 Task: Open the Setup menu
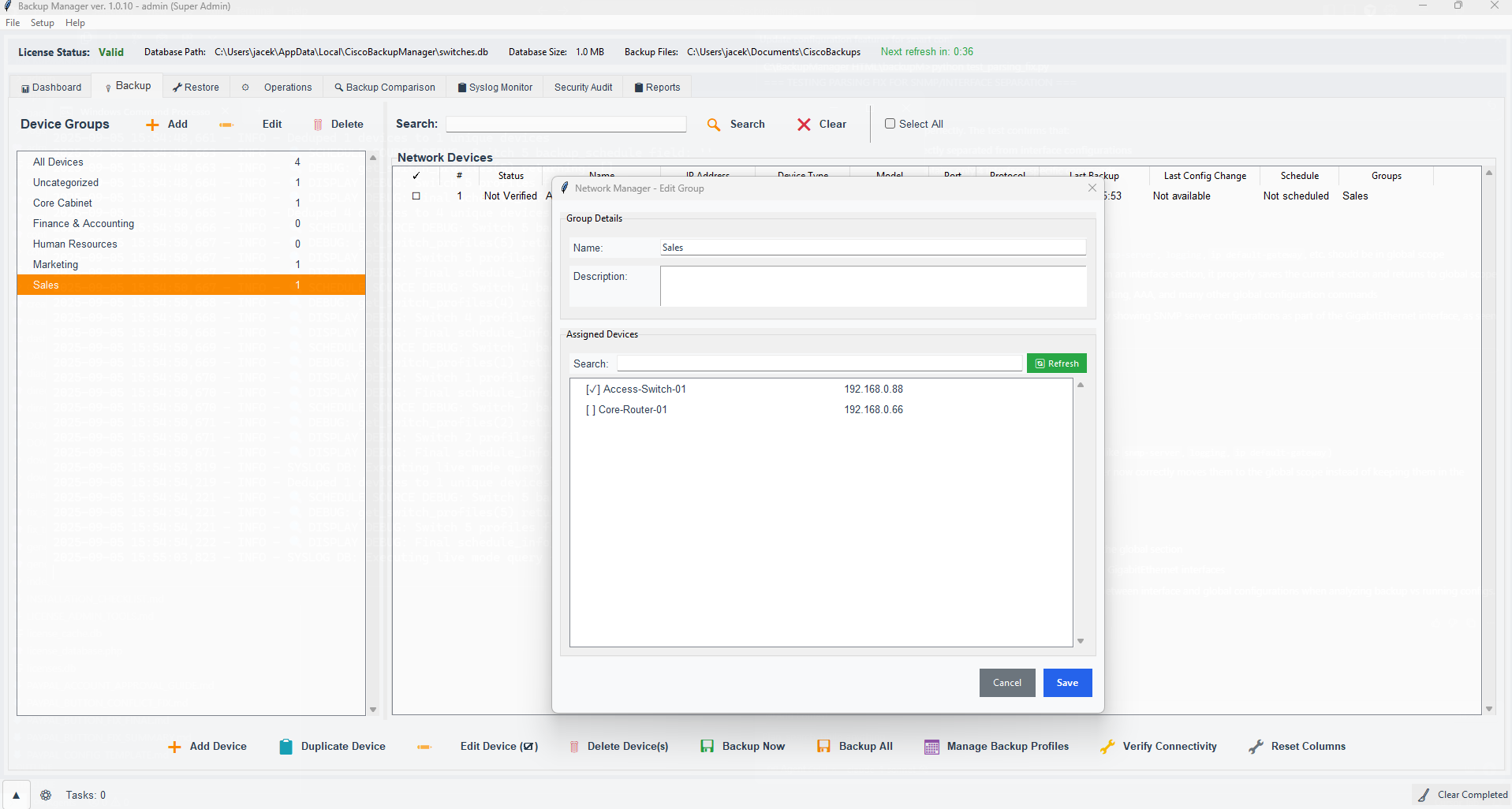pos(43,23)
